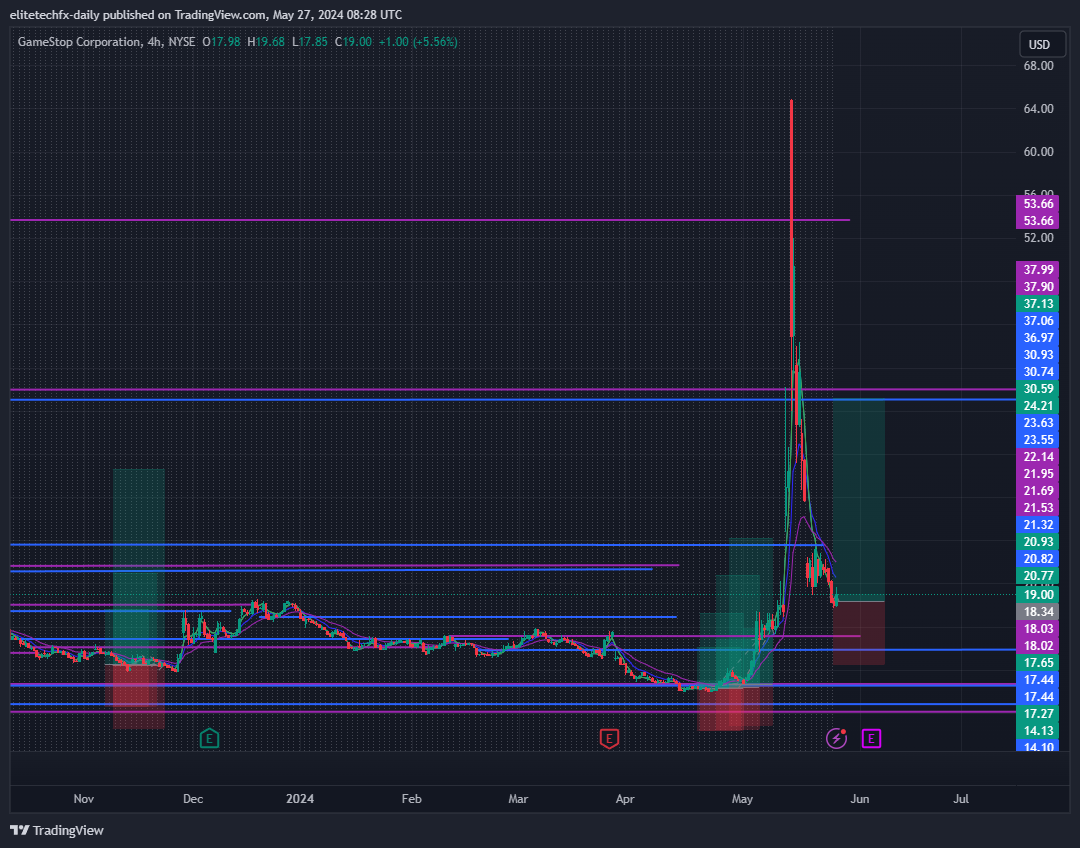Open the purple lightning event marker

coord(836,739)
